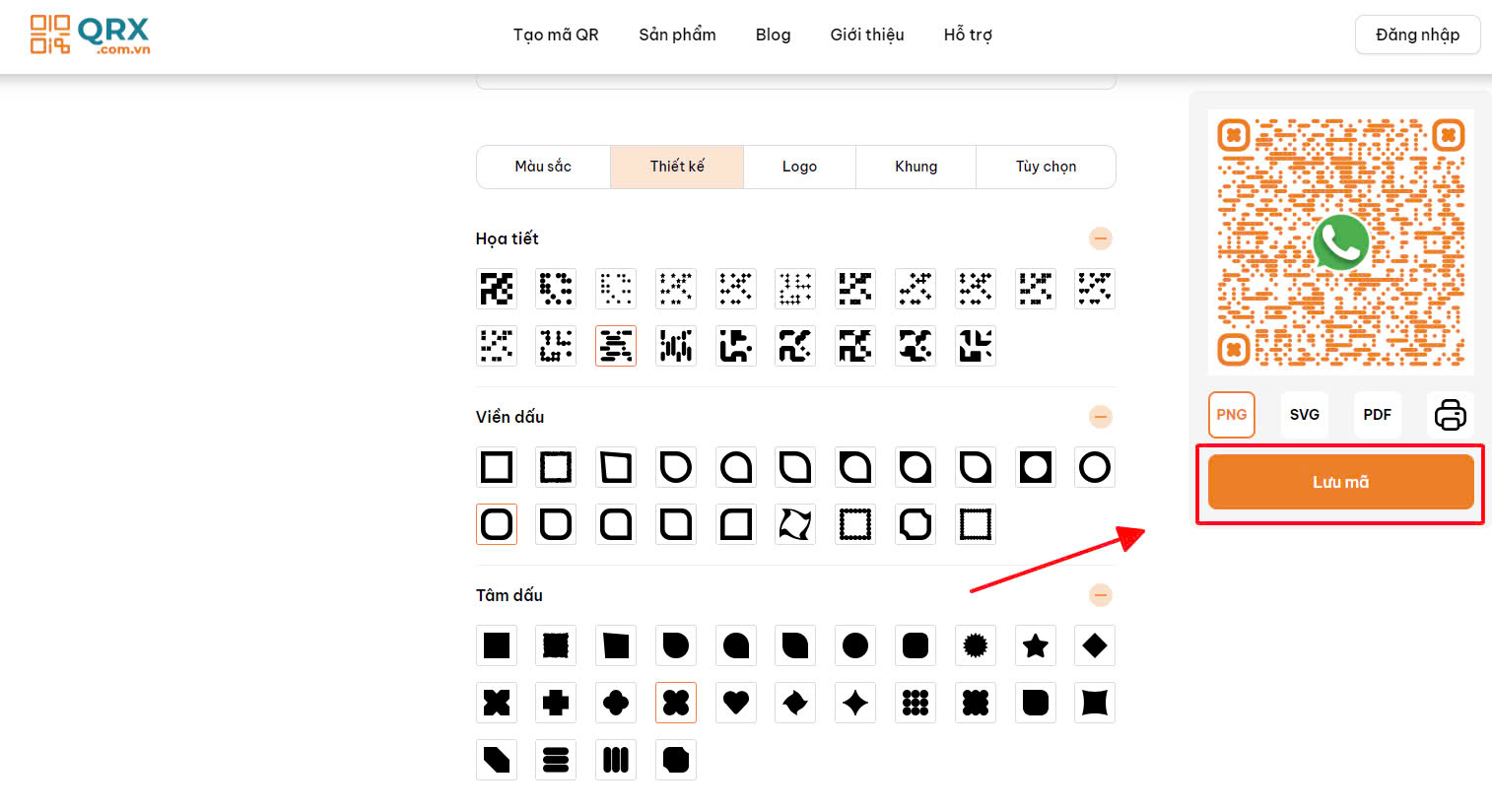Select the plus cross eye center

click(556, 703)
